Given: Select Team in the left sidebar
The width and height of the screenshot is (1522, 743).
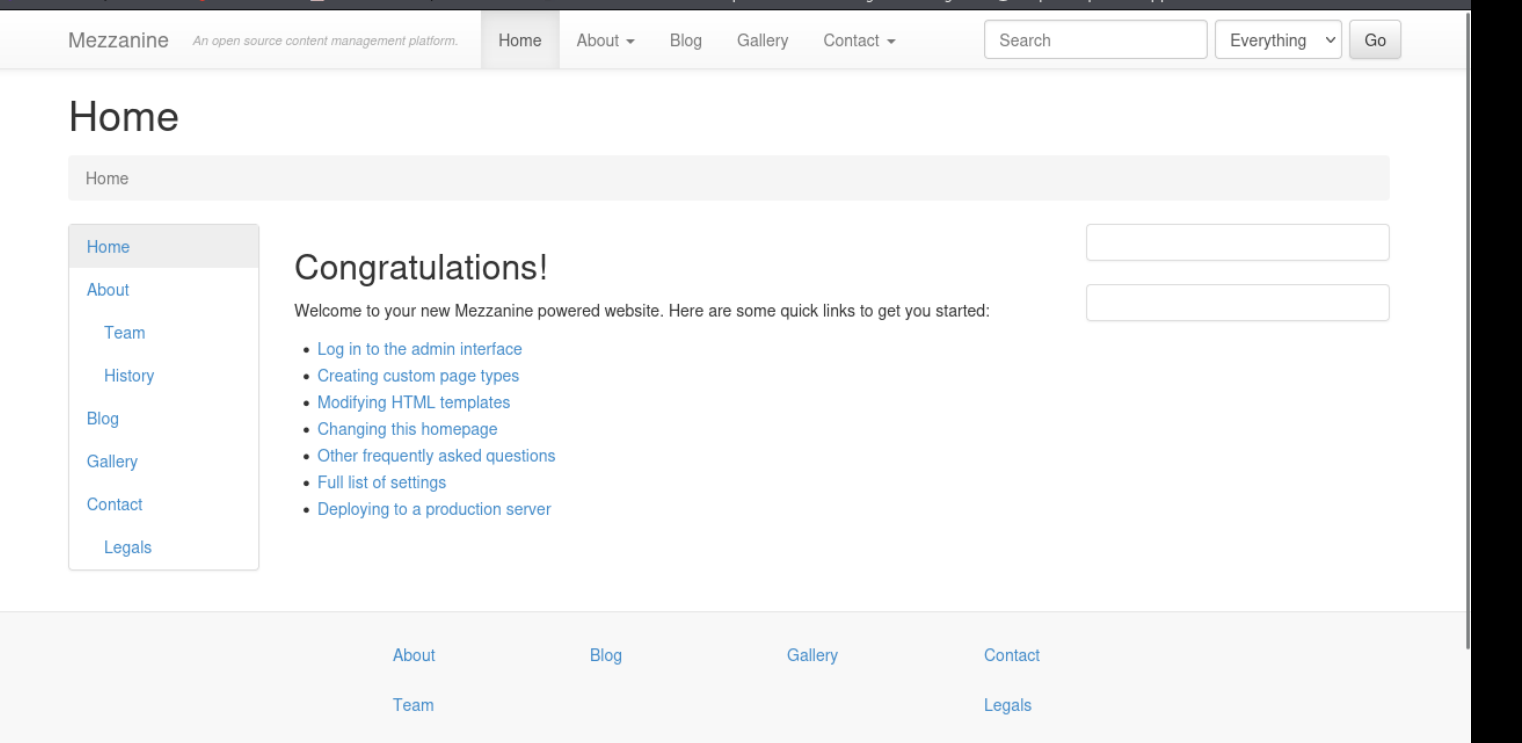Looking at the screenshot, I should coord(124,333).
